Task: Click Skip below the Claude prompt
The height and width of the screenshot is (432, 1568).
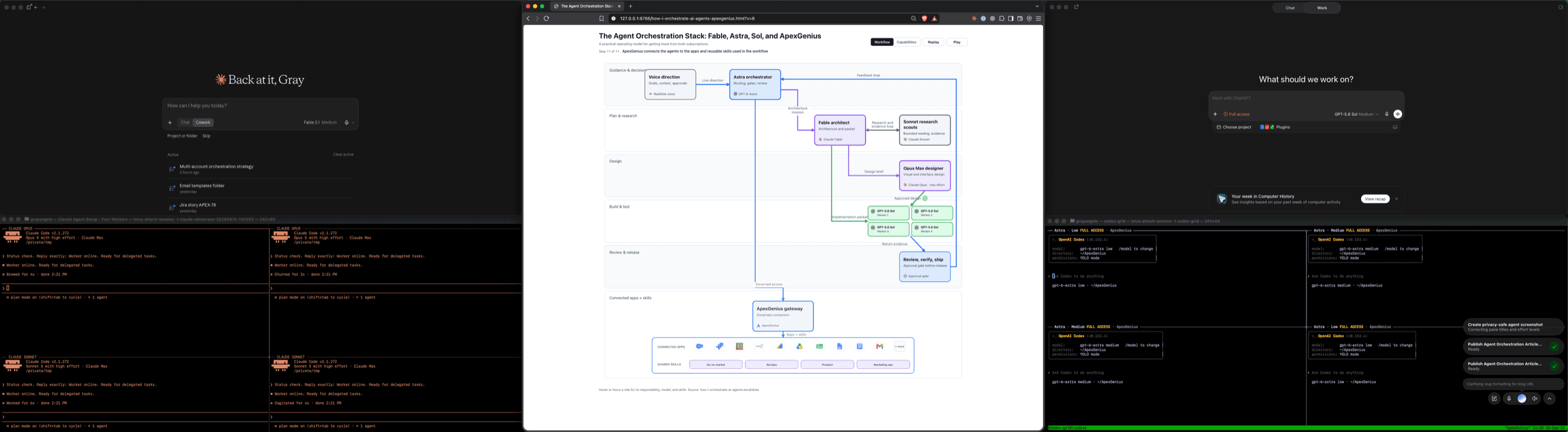Action: tap(206, 136)
